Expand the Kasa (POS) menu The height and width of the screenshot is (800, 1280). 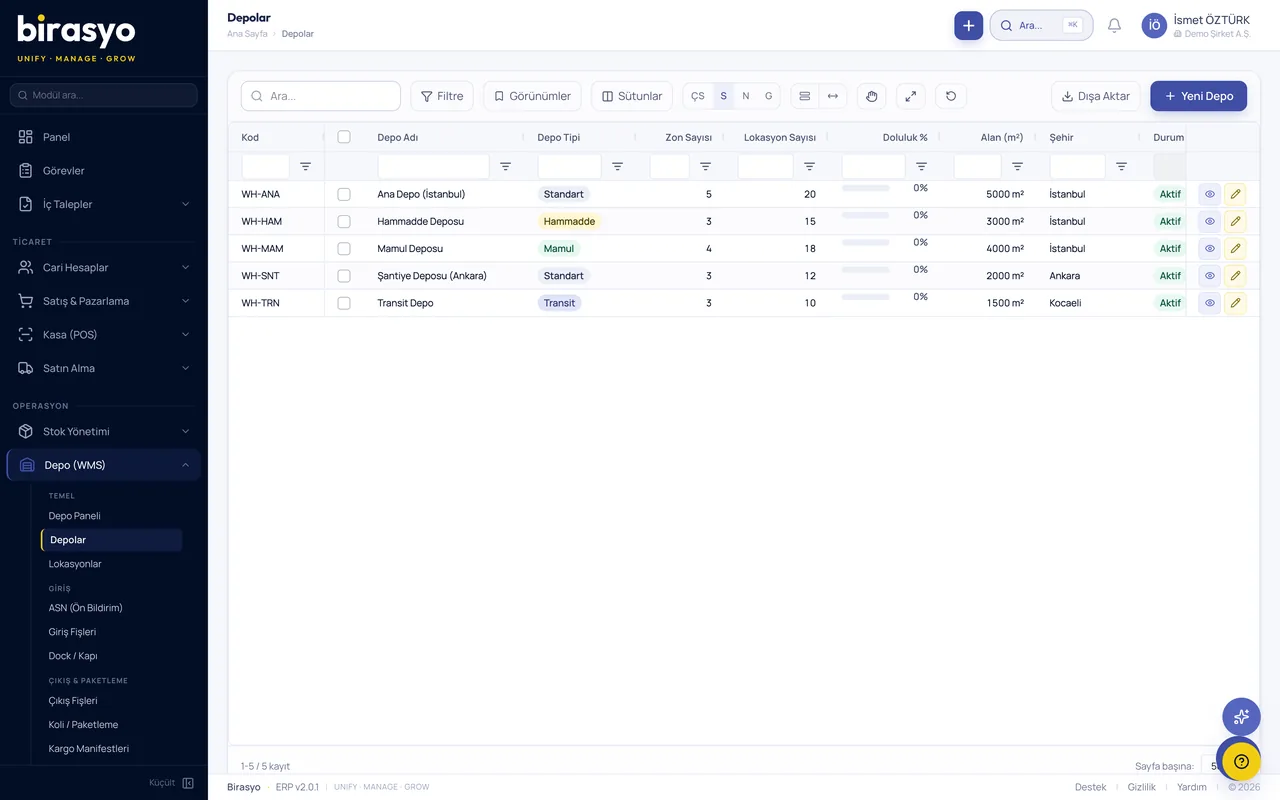point(104,334)
